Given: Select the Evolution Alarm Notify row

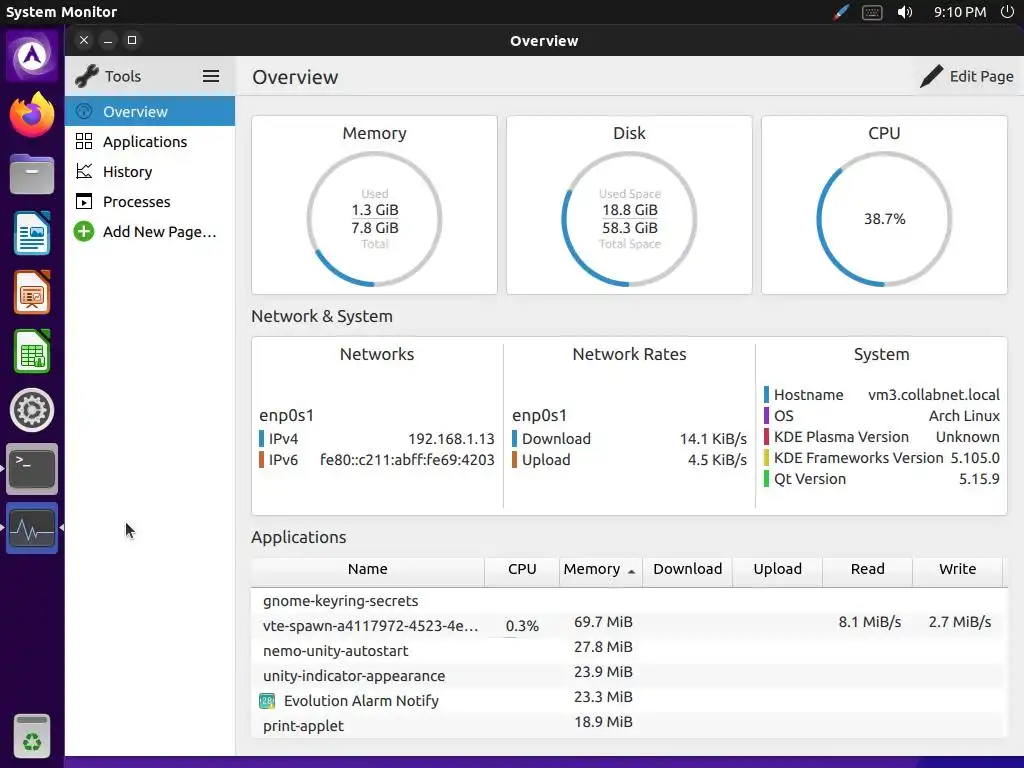Looking at the screenshot, I should (x=629, y=701).
